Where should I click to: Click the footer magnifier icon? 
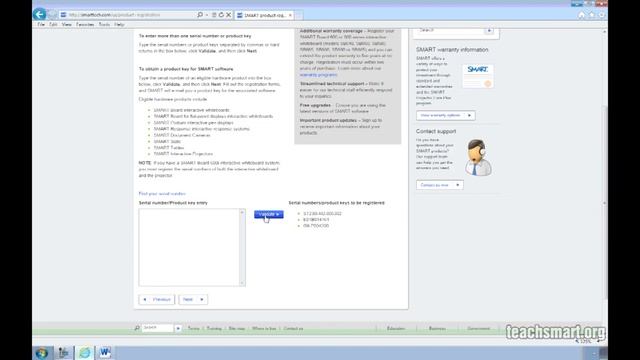(137, 328)
